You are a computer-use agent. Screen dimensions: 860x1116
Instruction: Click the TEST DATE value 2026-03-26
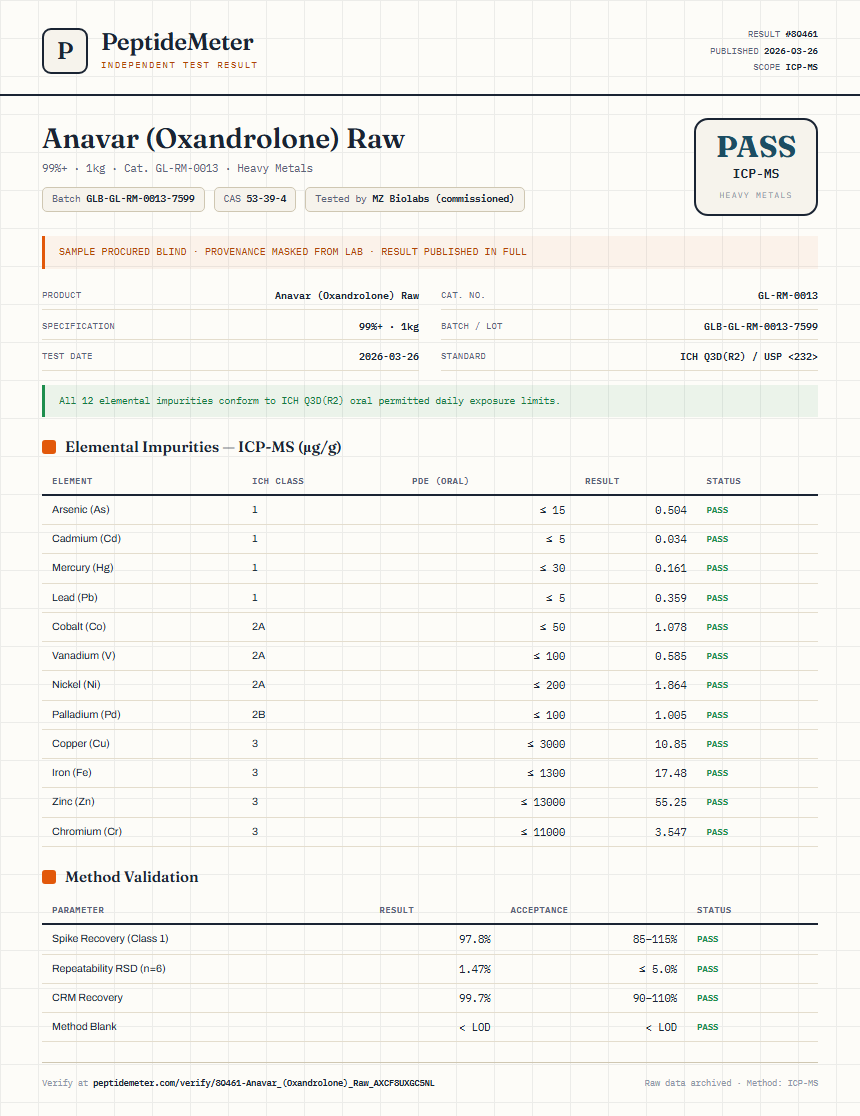click(389, 357)
